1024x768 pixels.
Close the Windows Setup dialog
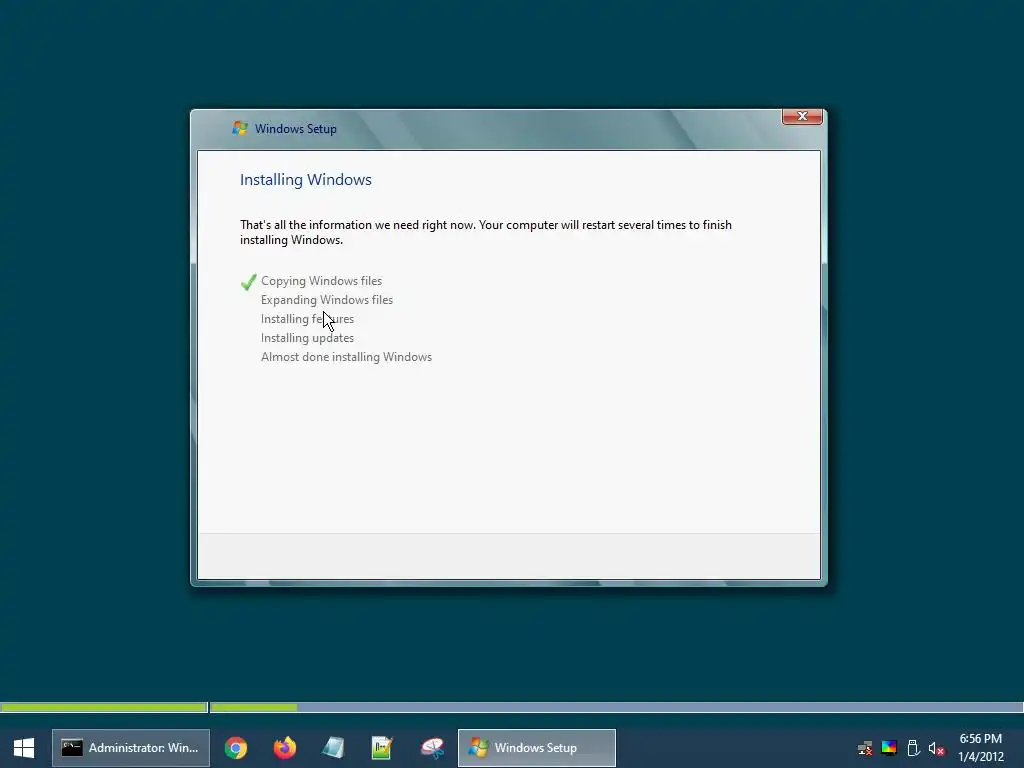(x=802, y=116)
